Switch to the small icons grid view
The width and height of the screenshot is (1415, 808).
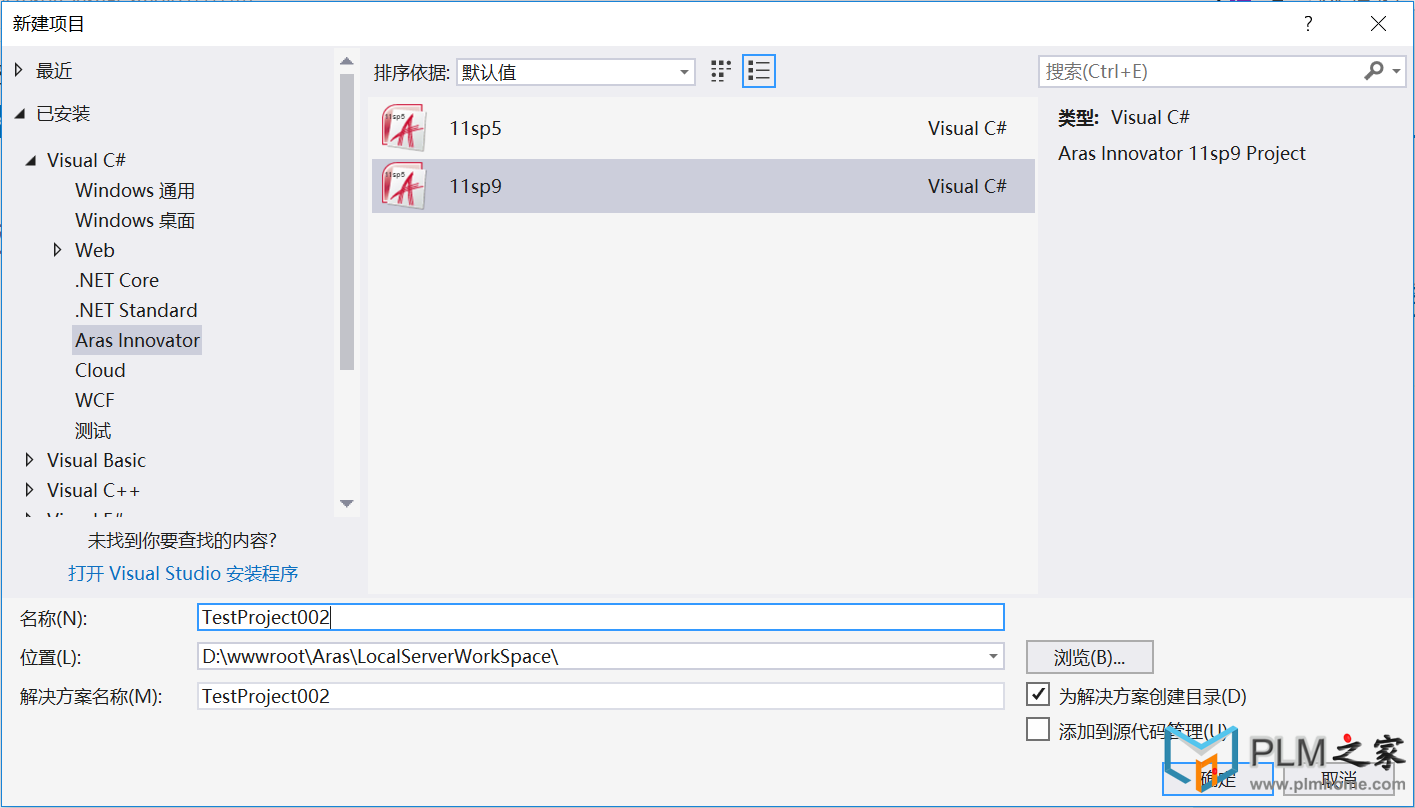click(x=721, y=71)
